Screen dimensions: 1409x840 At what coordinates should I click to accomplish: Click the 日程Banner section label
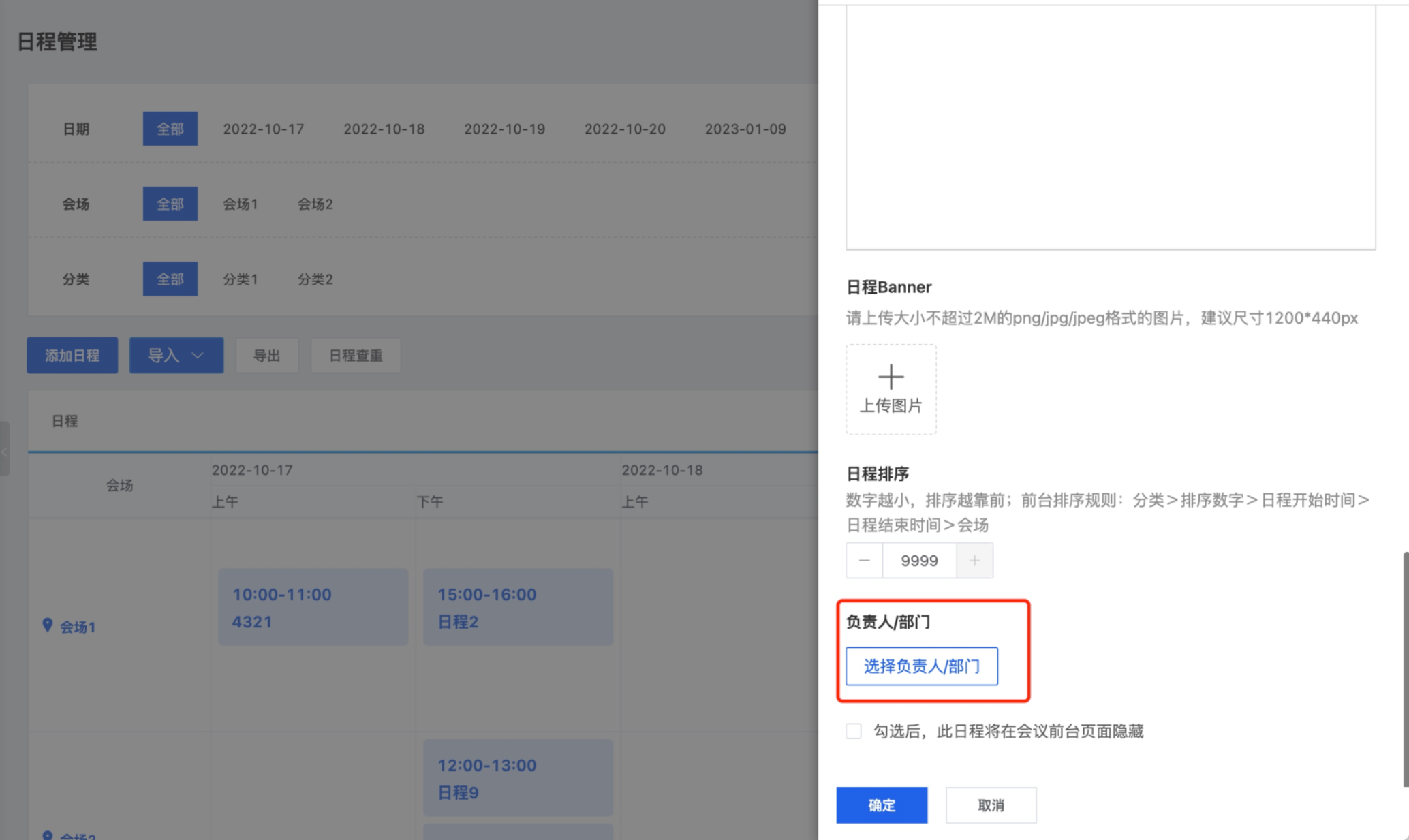(x=888, y=287)
